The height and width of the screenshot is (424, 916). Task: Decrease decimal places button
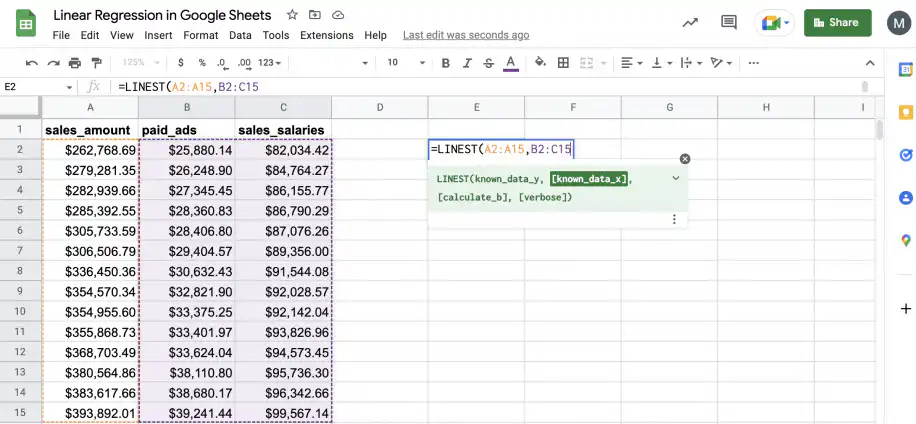point(222,62)
